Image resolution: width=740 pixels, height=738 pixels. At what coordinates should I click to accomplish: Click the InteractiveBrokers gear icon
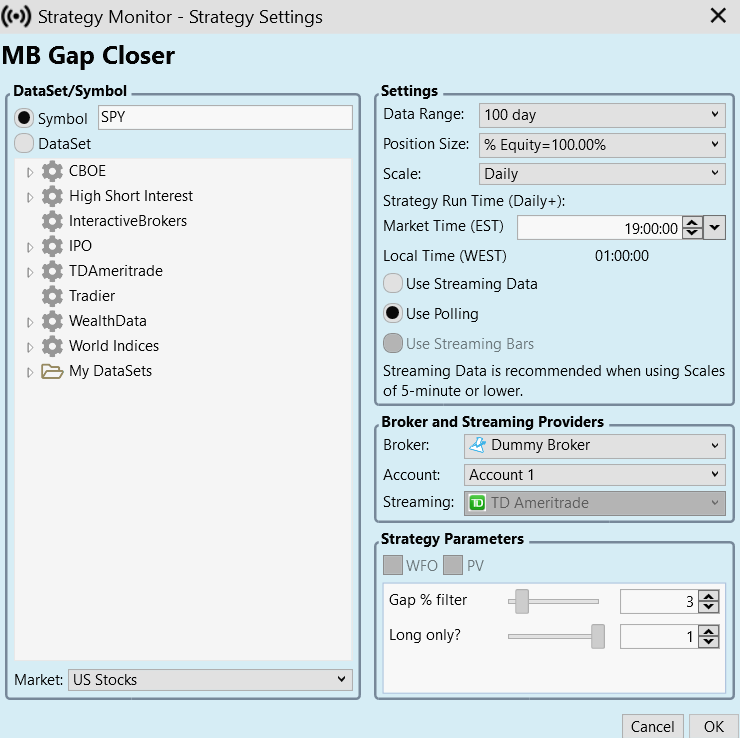point(52,221)
